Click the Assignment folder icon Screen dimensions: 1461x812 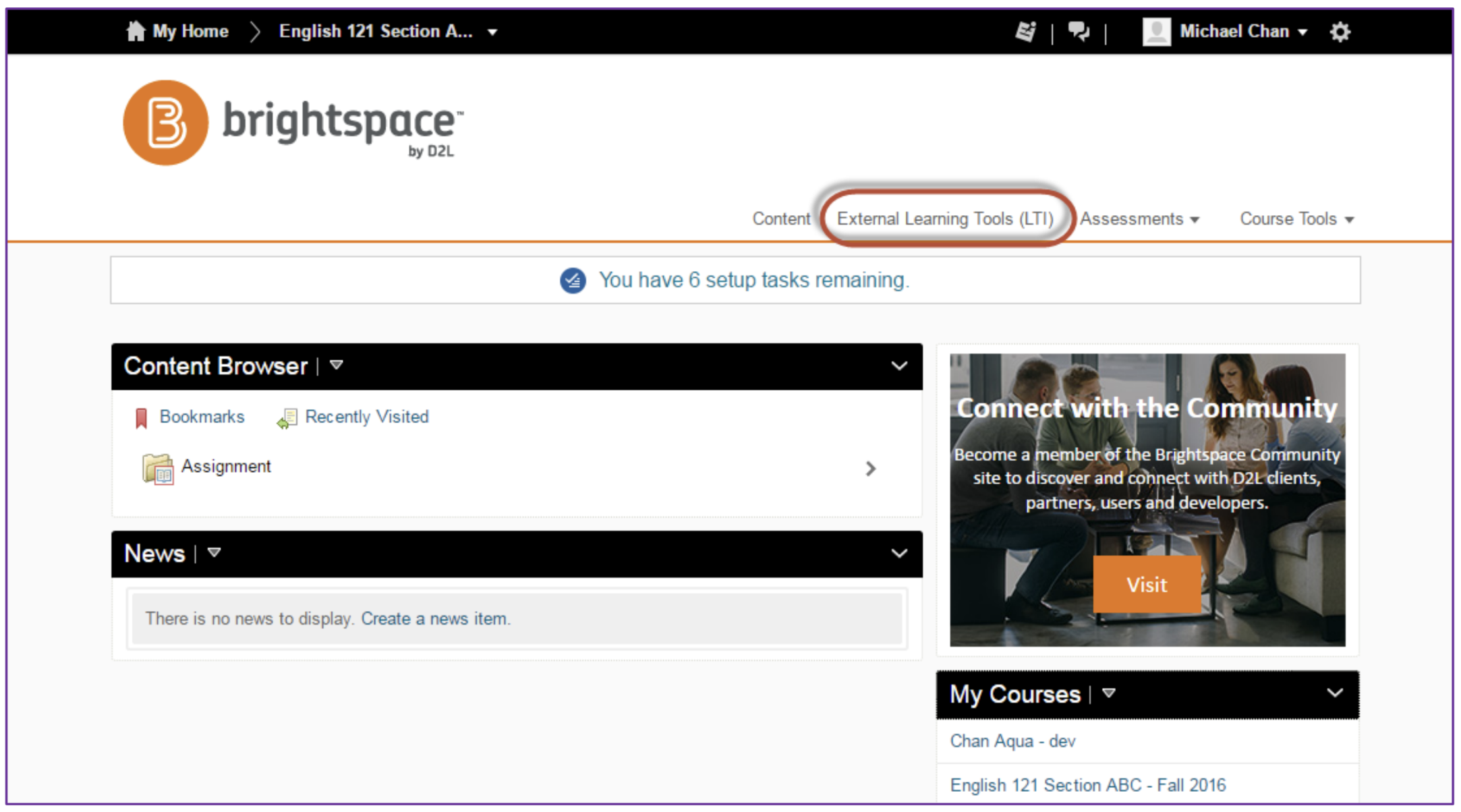pyautogui.click(x=158, y=469)
